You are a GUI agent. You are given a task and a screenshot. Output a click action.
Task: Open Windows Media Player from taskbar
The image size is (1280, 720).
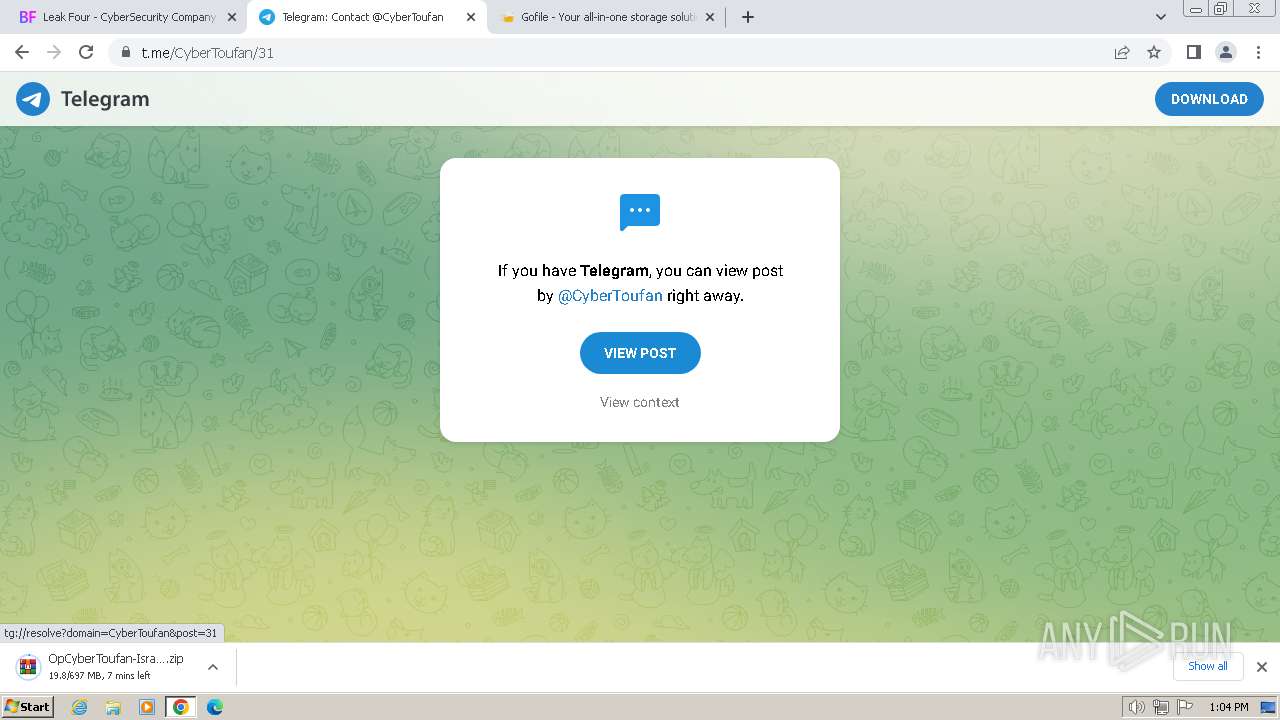[x=147, y=707]
